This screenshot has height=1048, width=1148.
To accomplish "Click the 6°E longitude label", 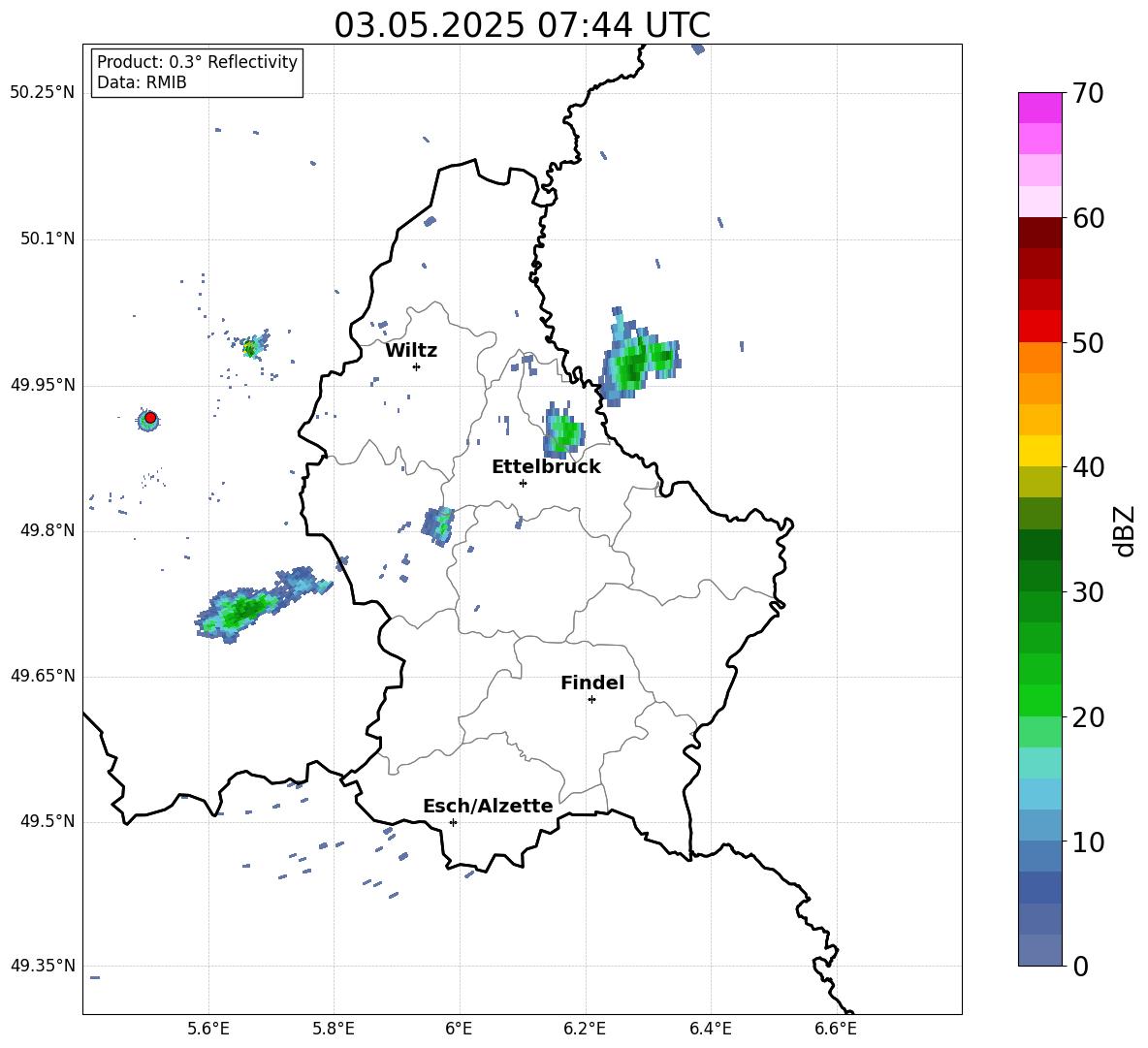I will 459,1029.
